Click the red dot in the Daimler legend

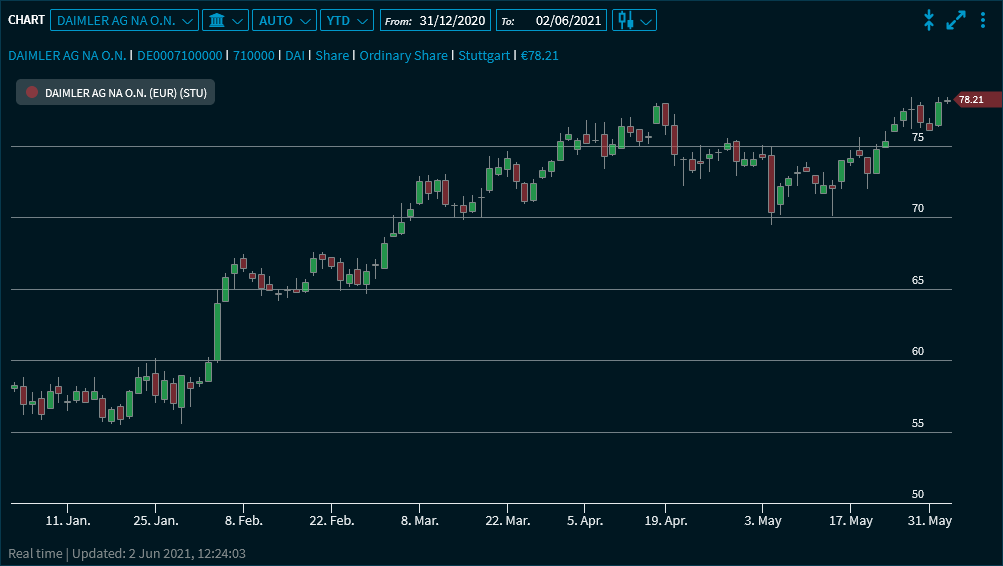(32, 92)
